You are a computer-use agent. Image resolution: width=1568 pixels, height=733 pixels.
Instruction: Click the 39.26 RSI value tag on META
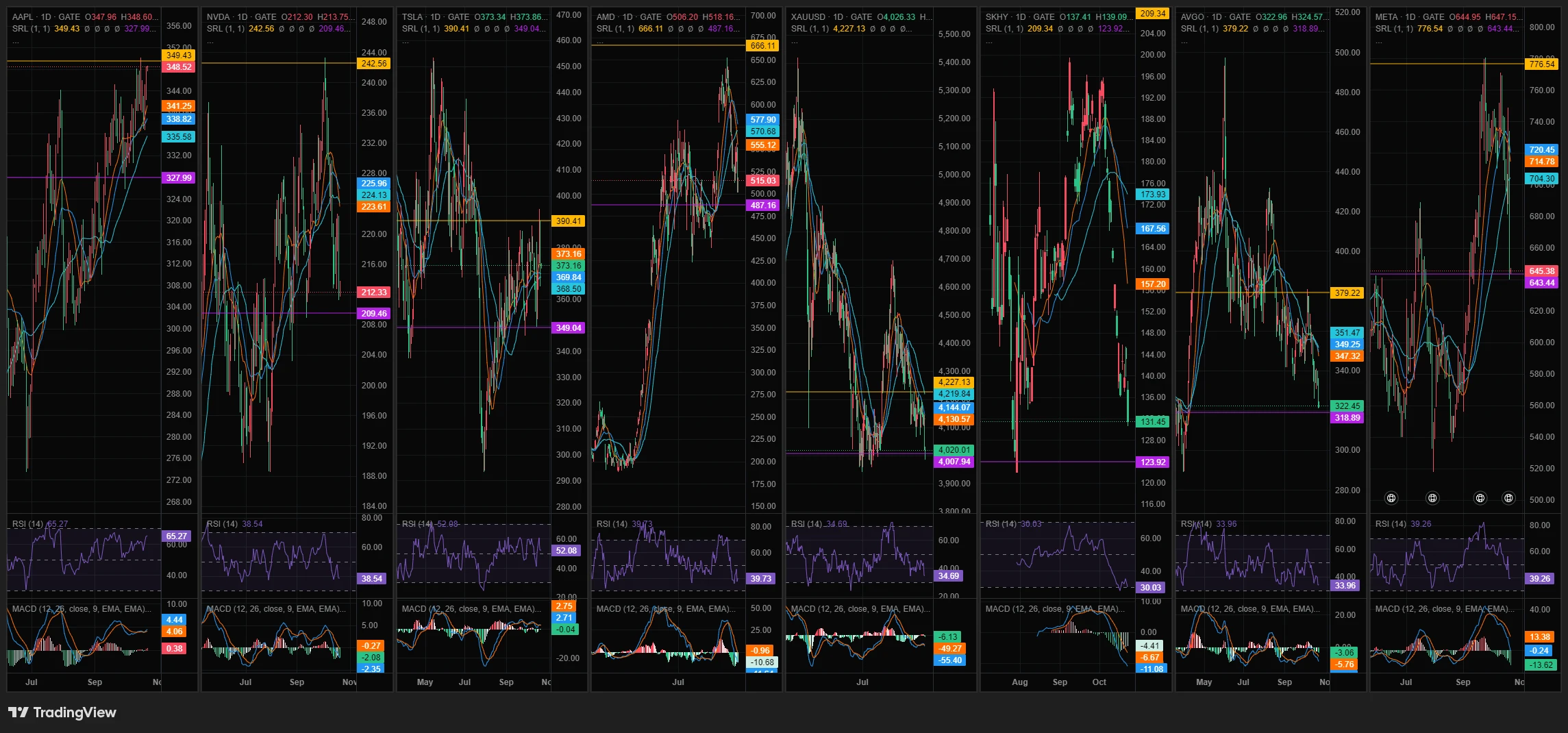coord(1539,579)
